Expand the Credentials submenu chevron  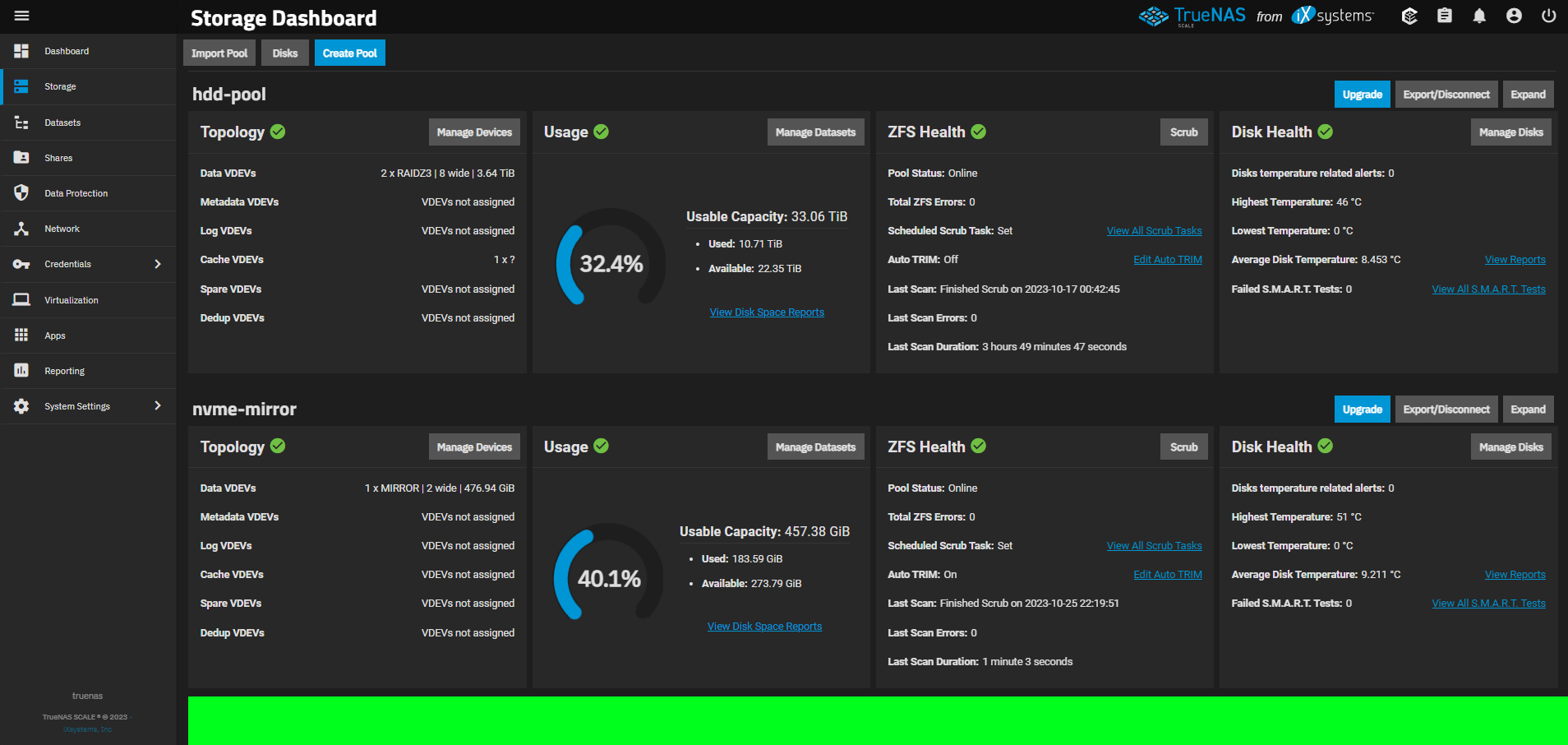coord(158,264)
